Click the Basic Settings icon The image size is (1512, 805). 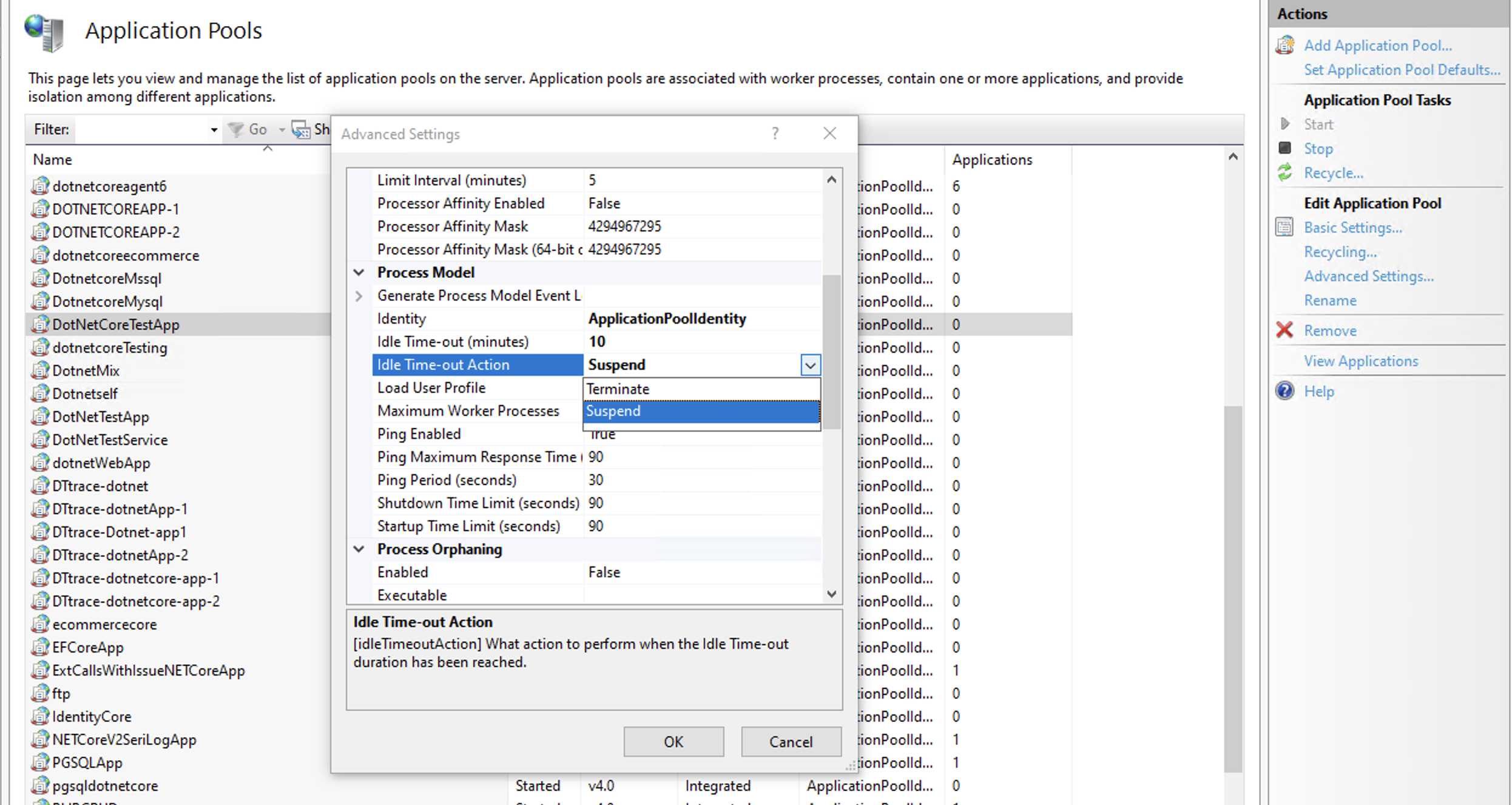pyautogui.click(x=1284, y=228)
